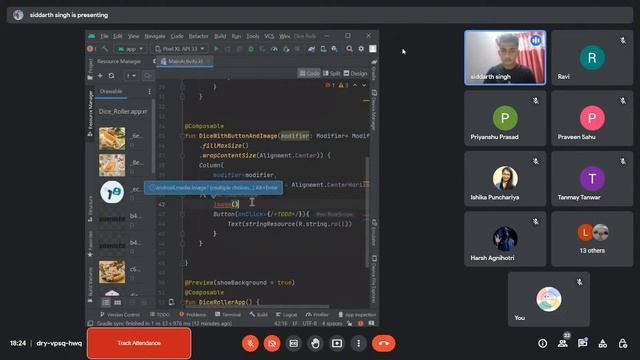Image resolution: width=640 pixels, height=360 pixels.
Task: Open the chat with everyone panel
Action: click(x=582, y=343)
